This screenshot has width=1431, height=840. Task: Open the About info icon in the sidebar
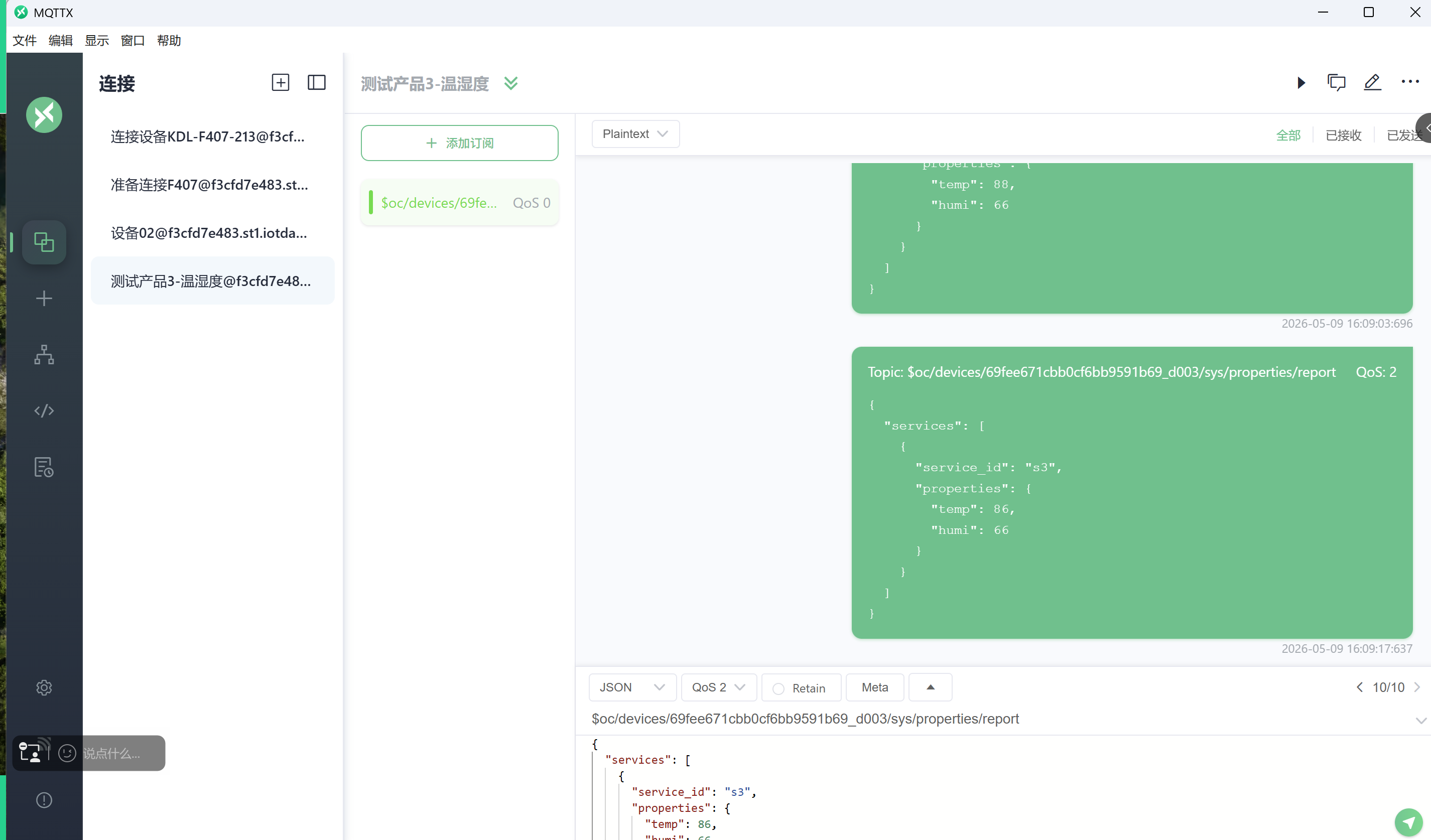44,800
